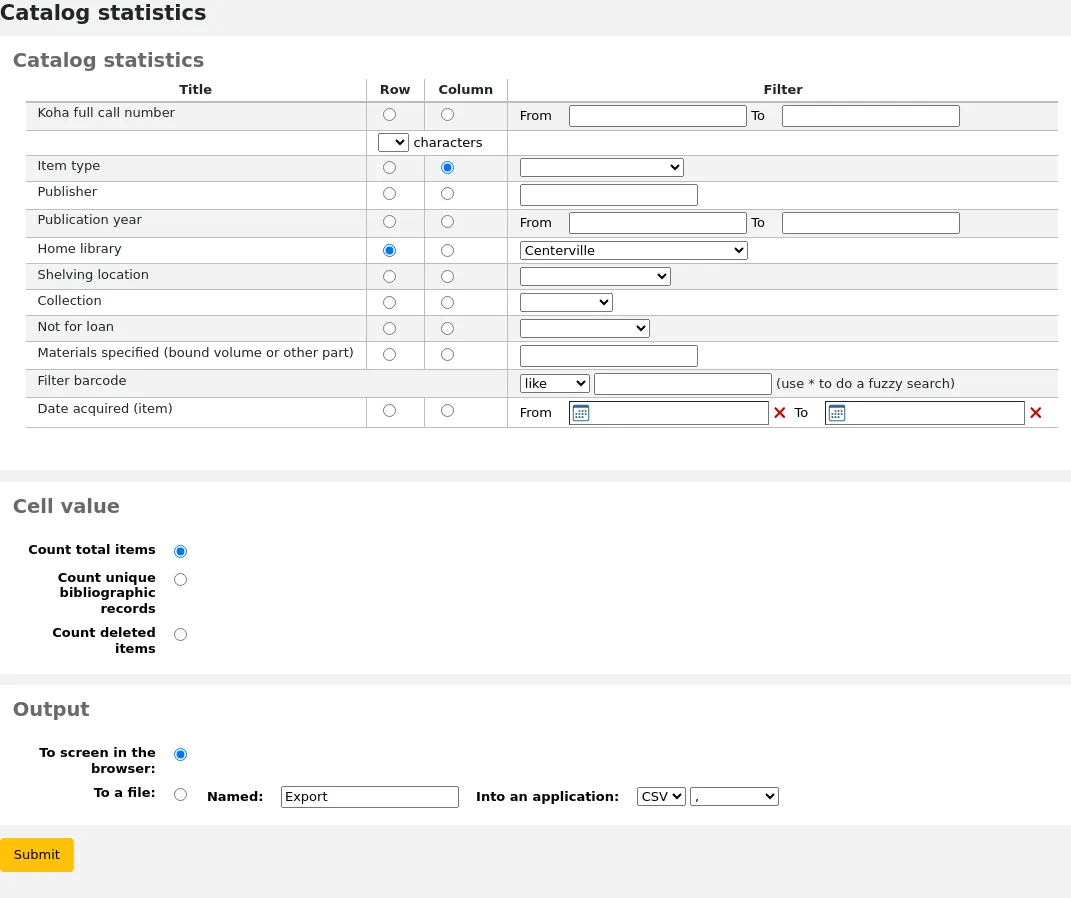Focus Publication year To input field
The height and width of the screenshot is (898, 1071).
click(871, 223)
